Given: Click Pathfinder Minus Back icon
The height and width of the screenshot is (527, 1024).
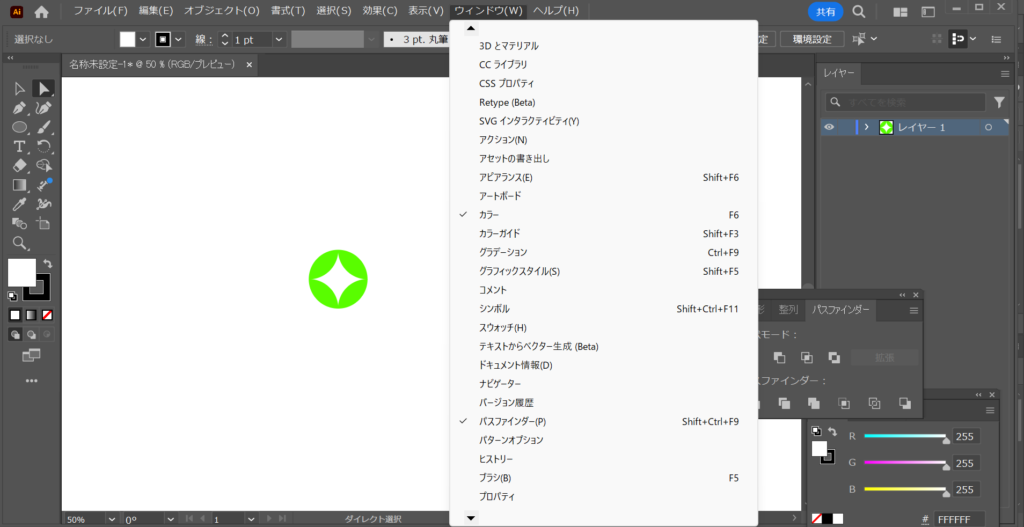Looking at the screenshot, I should click(x=904, y=403).
